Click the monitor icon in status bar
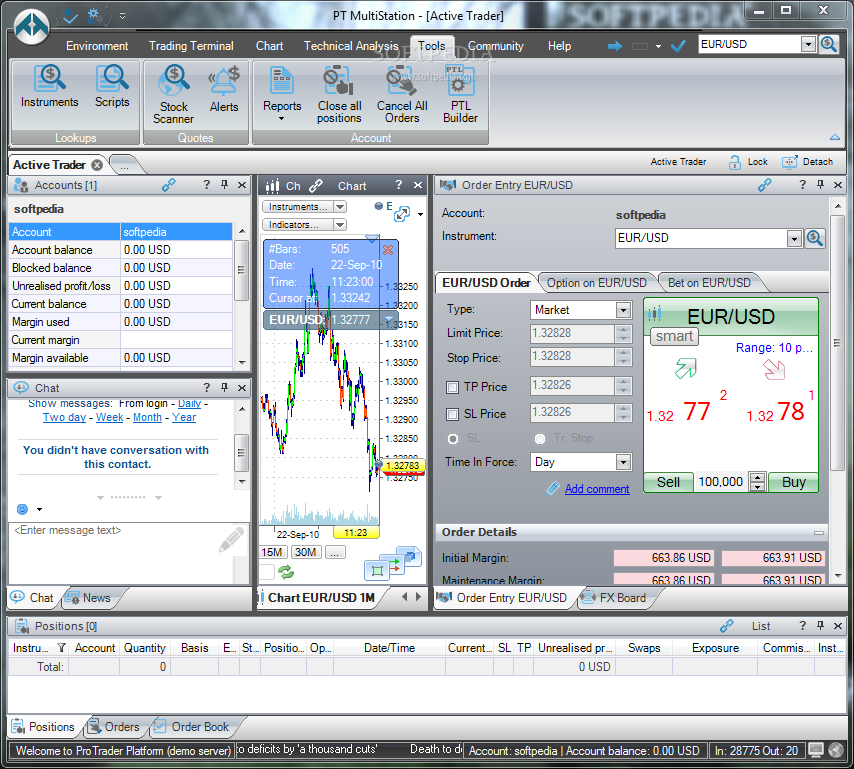Viewport: 854px width, 769px height. point(815,750)
